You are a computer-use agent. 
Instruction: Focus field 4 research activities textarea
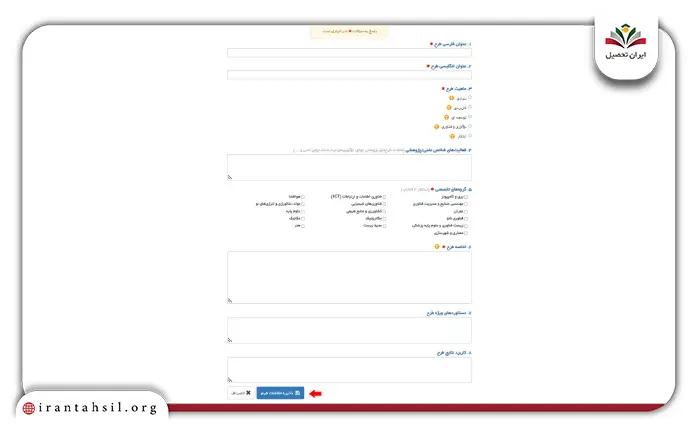pos(349,167)
